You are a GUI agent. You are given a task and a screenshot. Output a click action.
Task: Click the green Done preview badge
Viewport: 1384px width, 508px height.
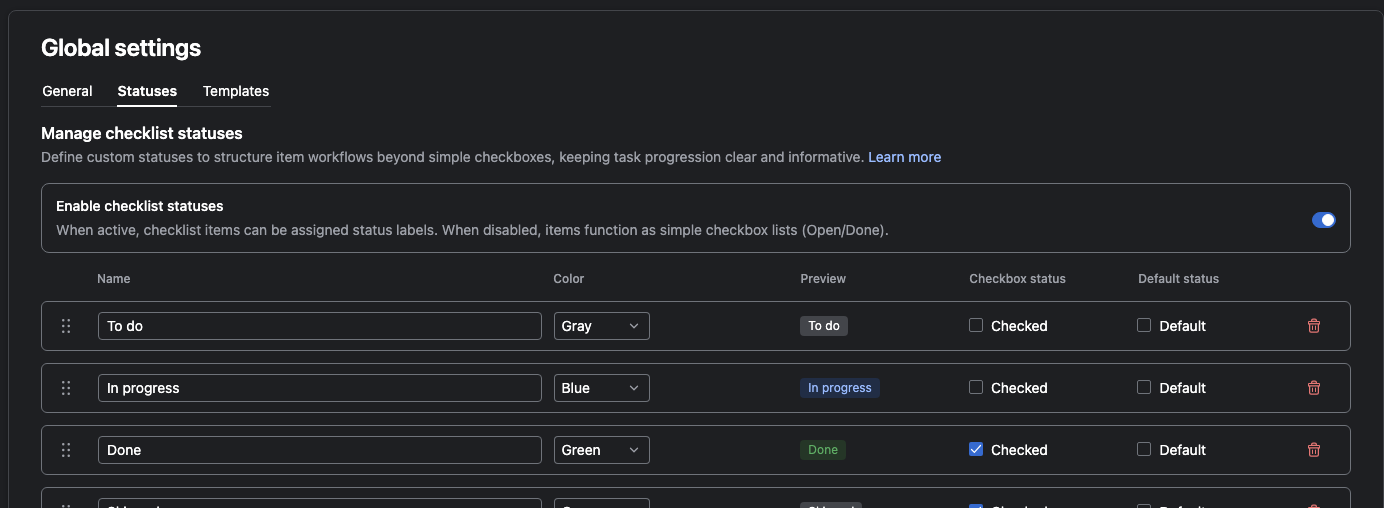click(823, 450)
